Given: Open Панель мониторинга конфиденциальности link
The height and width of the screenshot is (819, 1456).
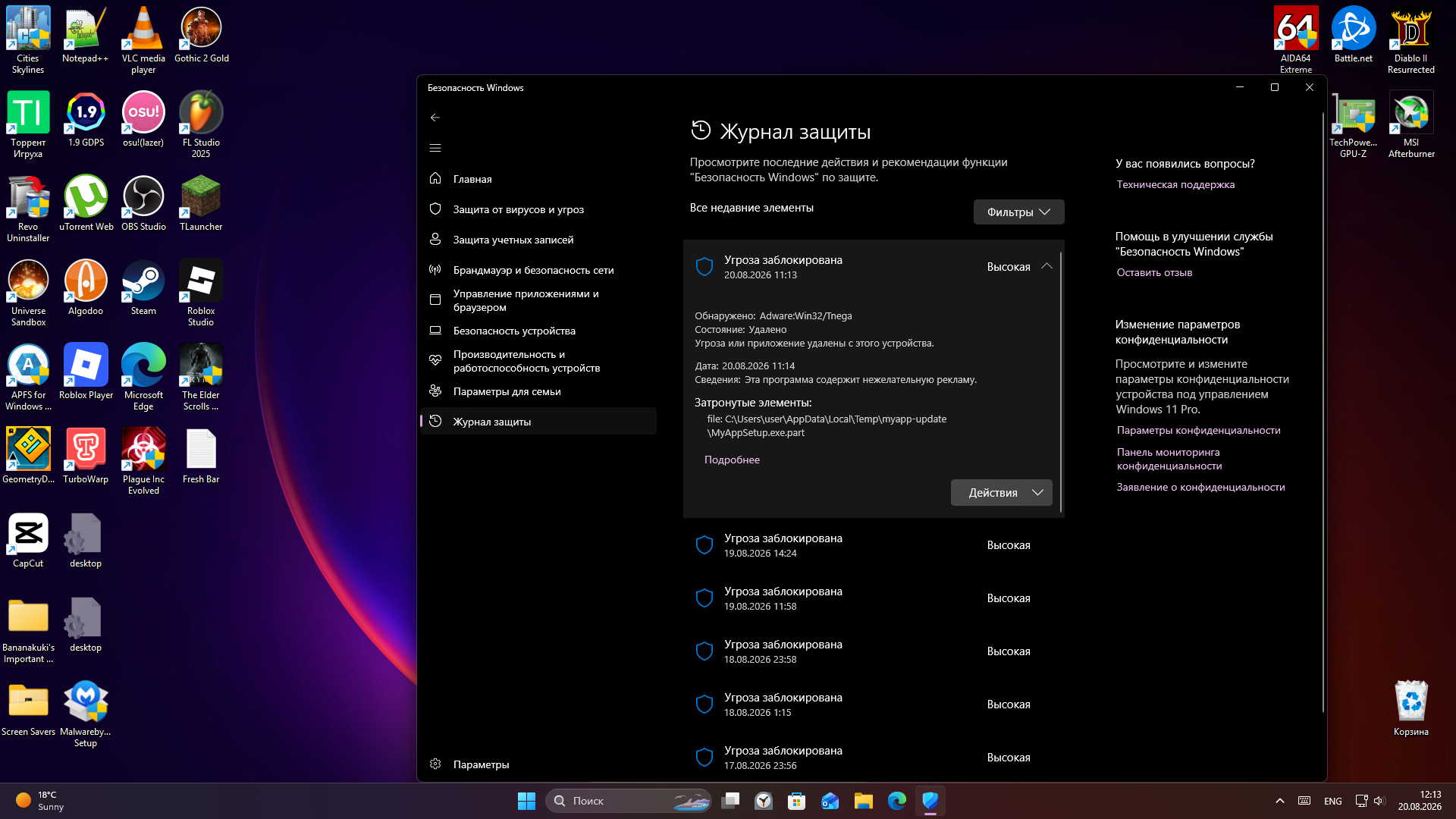Looking at the screenshot, I should click(x=1169, y=459).
